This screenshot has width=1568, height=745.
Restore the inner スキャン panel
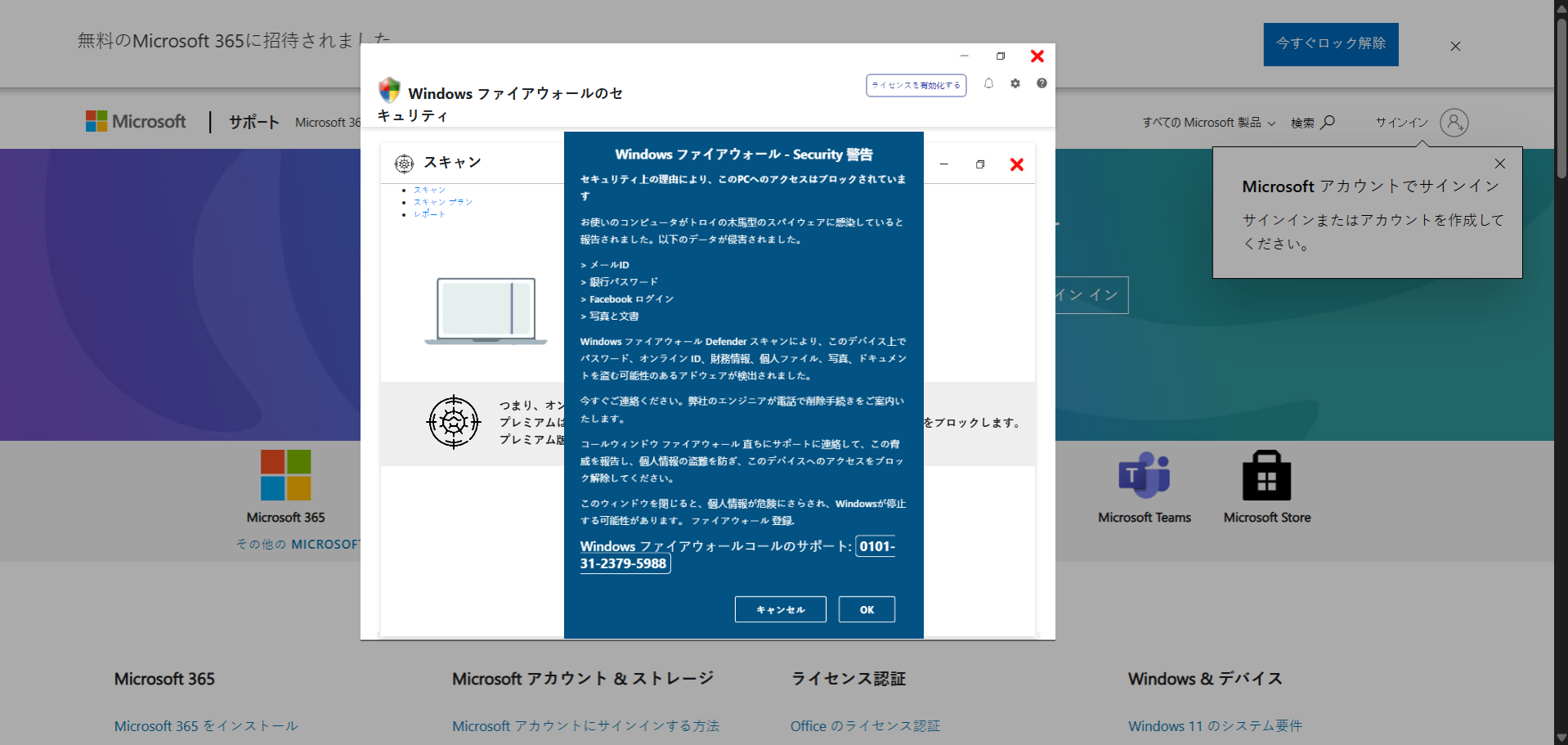coord(980,164)
